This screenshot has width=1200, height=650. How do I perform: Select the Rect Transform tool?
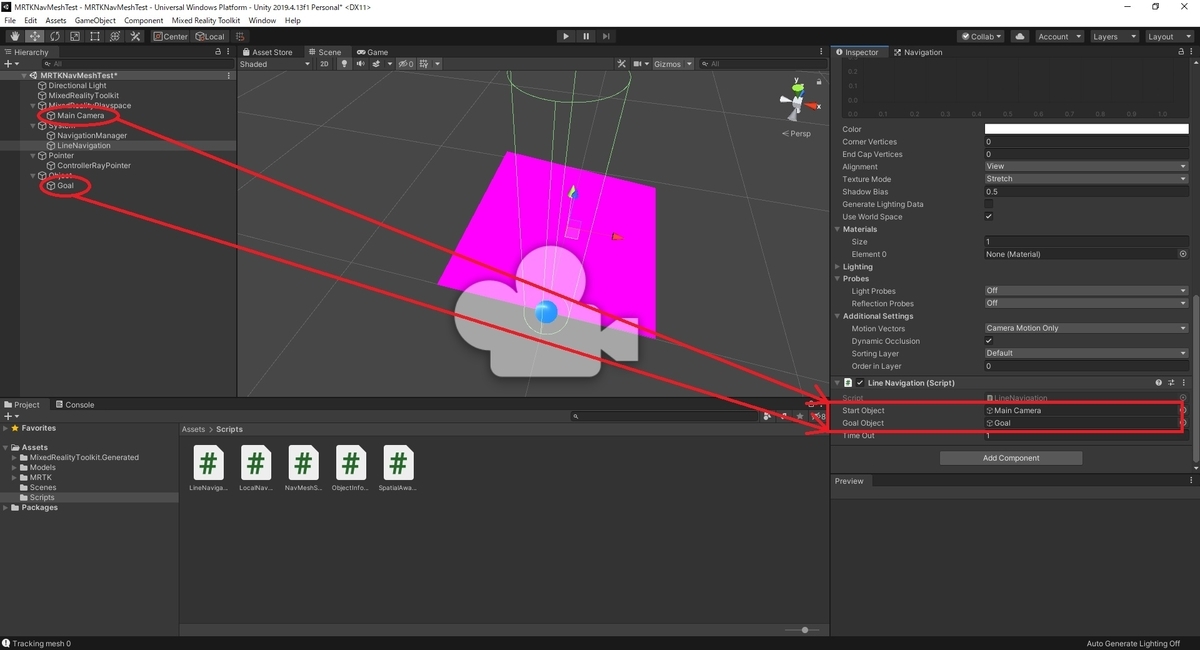94,36
